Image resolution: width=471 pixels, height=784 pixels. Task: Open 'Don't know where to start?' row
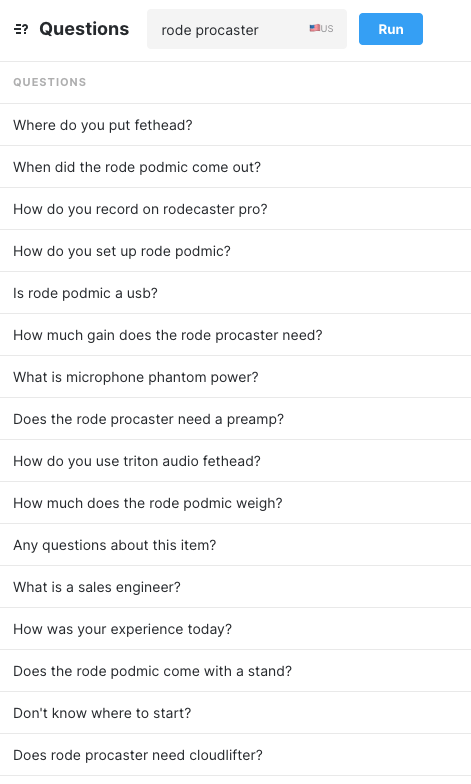click(x=236, y=713)
